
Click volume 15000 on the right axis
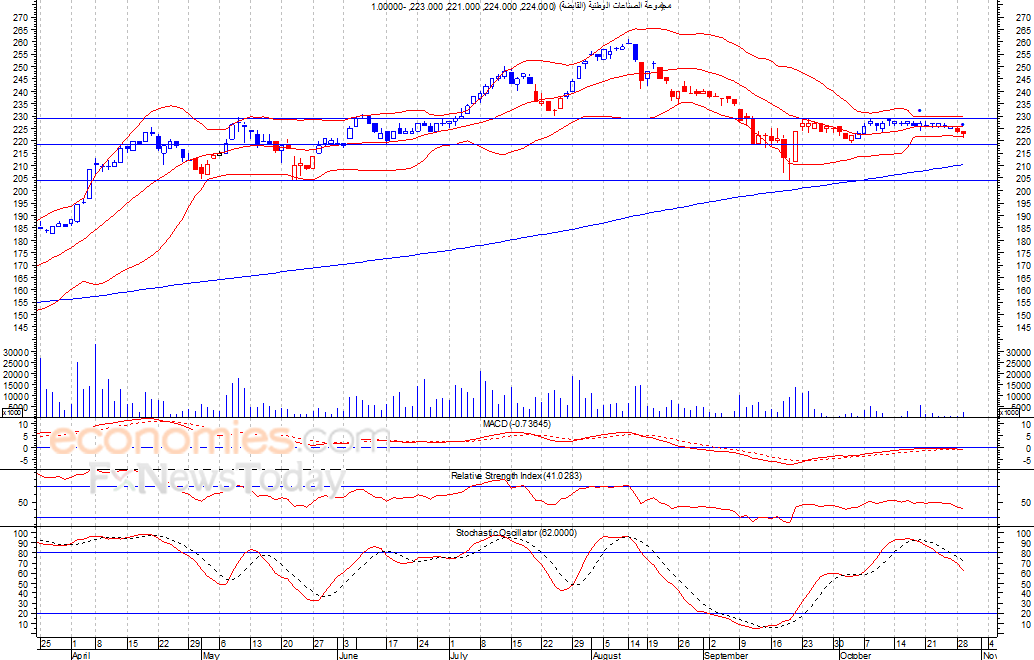click(x=1019, y=386)
